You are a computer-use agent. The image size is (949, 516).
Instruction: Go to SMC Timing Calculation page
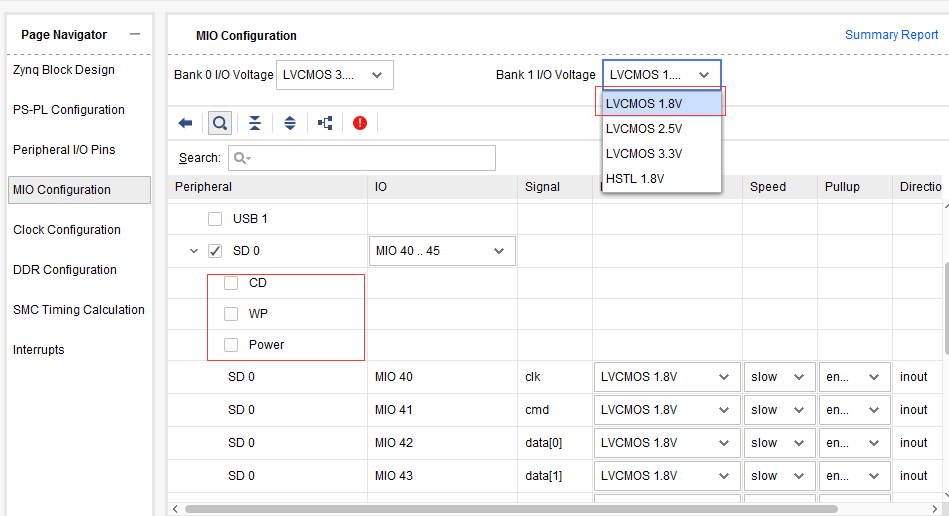coord(79,310)
